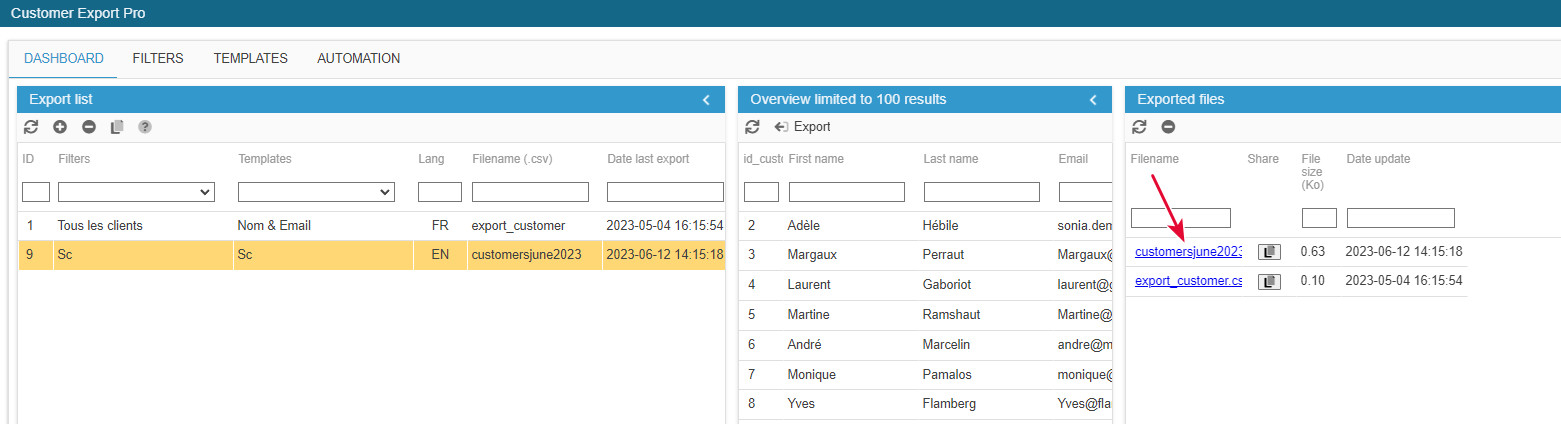Refresh the Export list panel
The image size is (1561, 424).
31,127
